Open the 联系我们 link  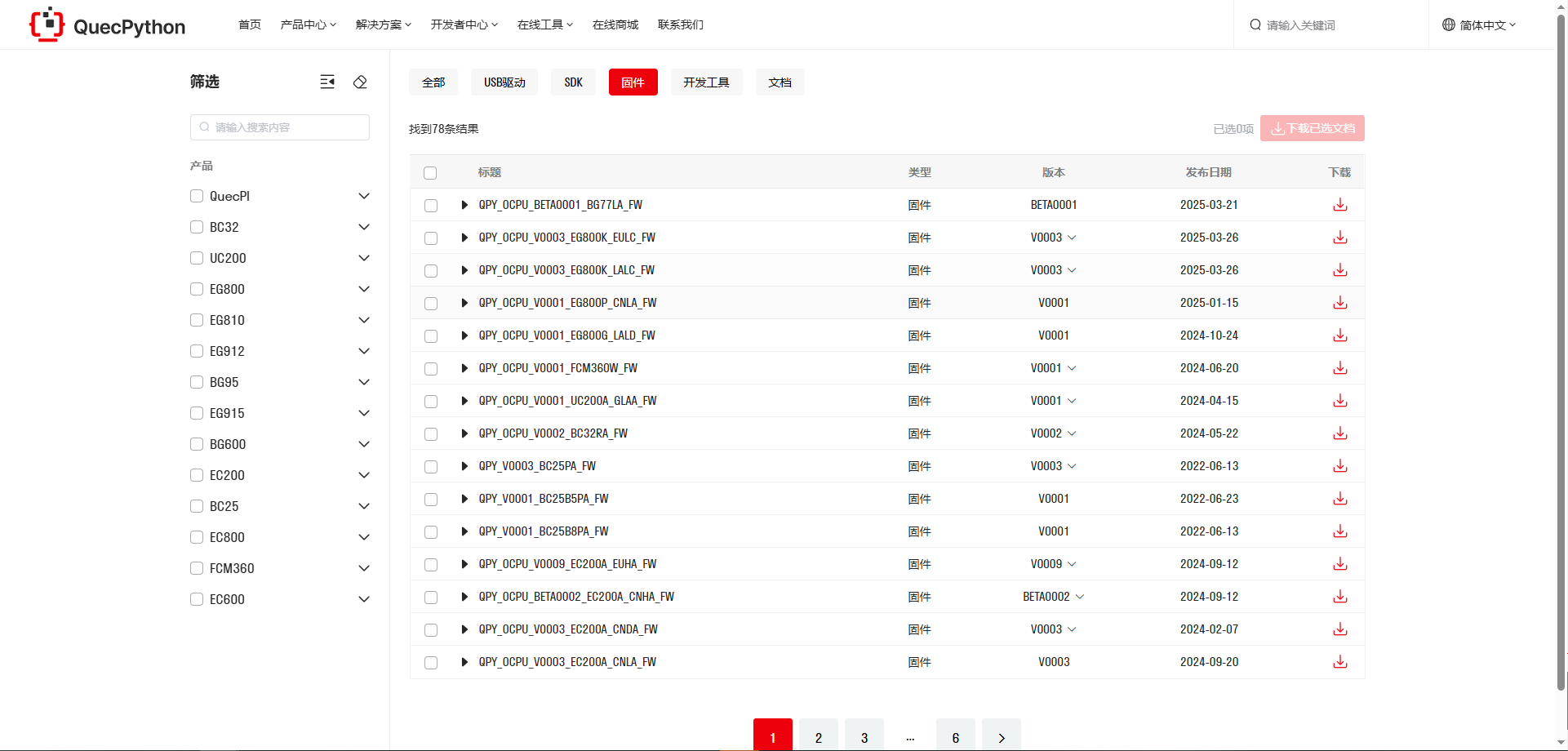(x=681, y=24)
